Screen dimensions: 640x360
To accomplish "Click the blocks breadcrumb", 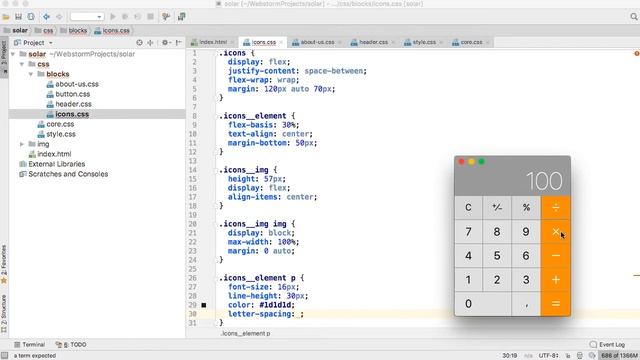I will click(x=73, y=31).
